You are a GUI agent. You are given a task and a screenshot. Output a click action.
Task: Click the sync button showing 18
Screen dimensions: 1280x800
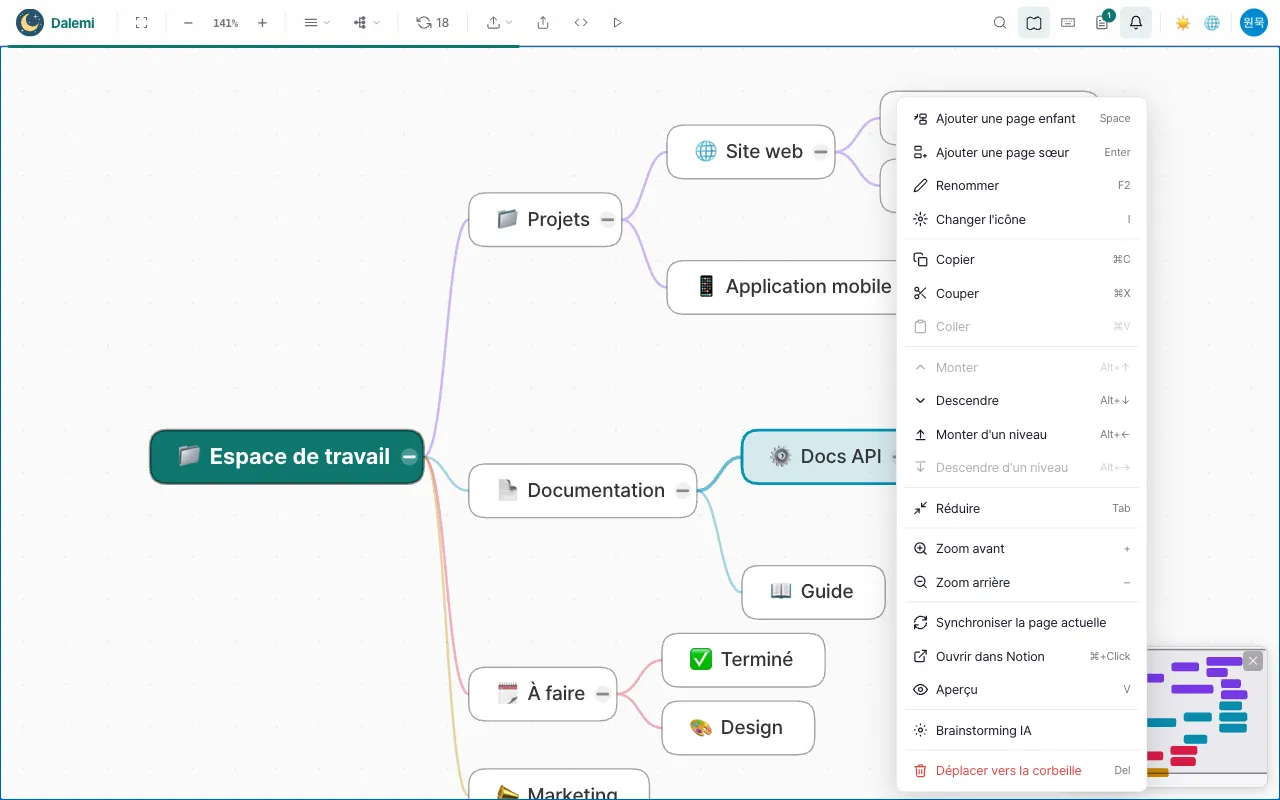[433, 23]
